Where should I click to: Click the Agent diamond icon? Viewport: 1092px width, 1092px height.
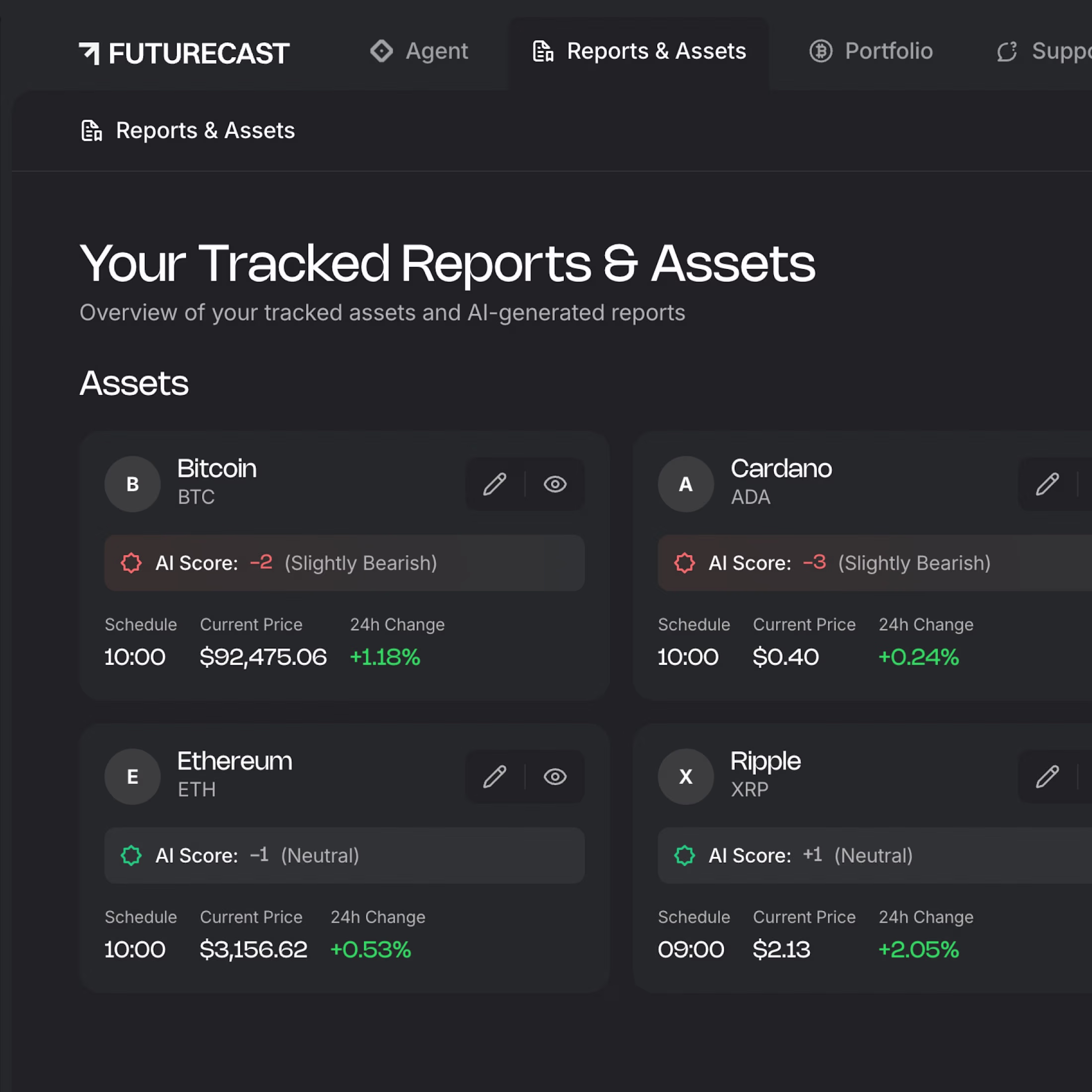pyautogui.click(x=382, y=51)
